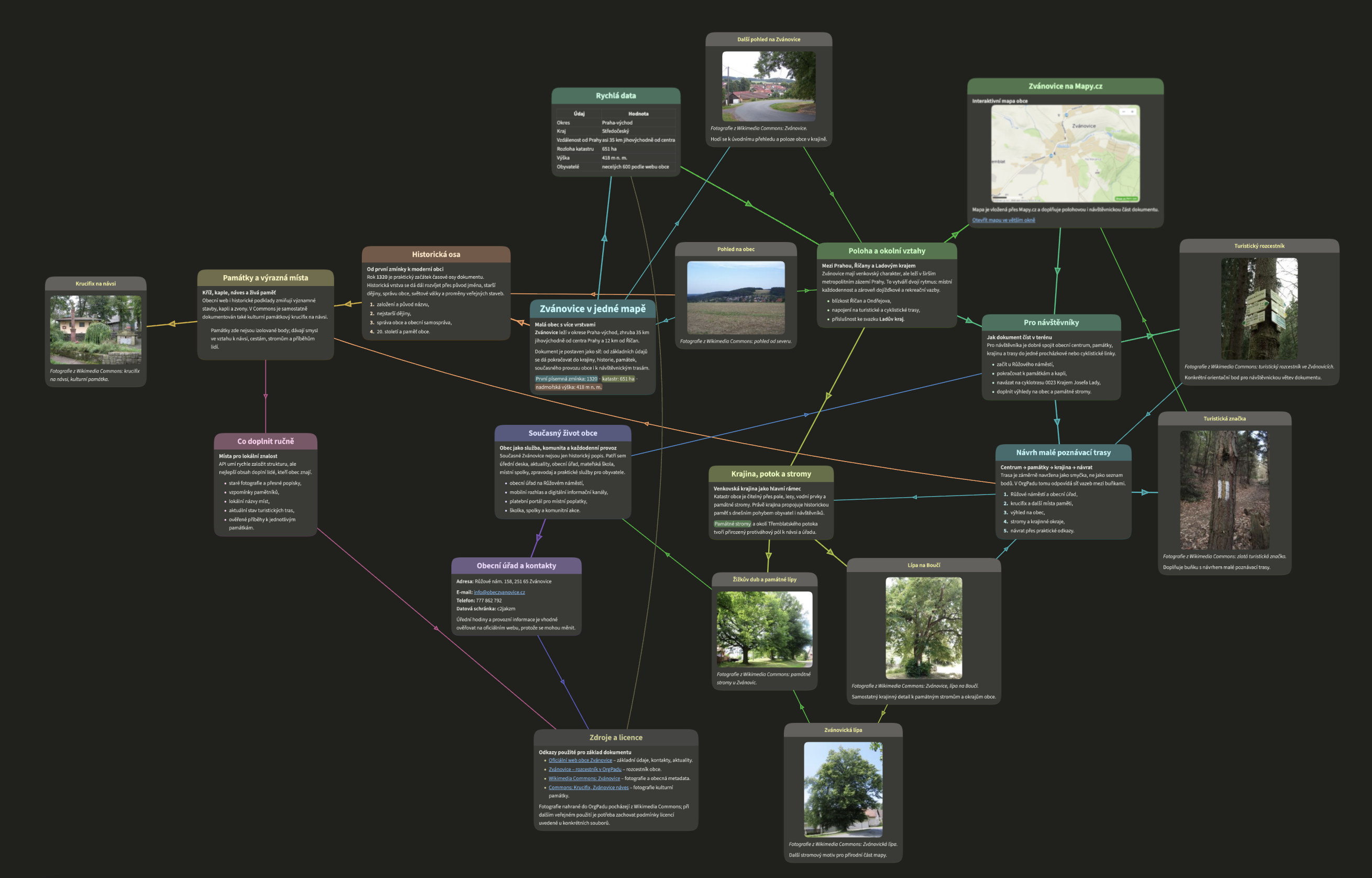Click inside the interactive Mapy.cz map
1372x878 pixels.
[1066, 154]
